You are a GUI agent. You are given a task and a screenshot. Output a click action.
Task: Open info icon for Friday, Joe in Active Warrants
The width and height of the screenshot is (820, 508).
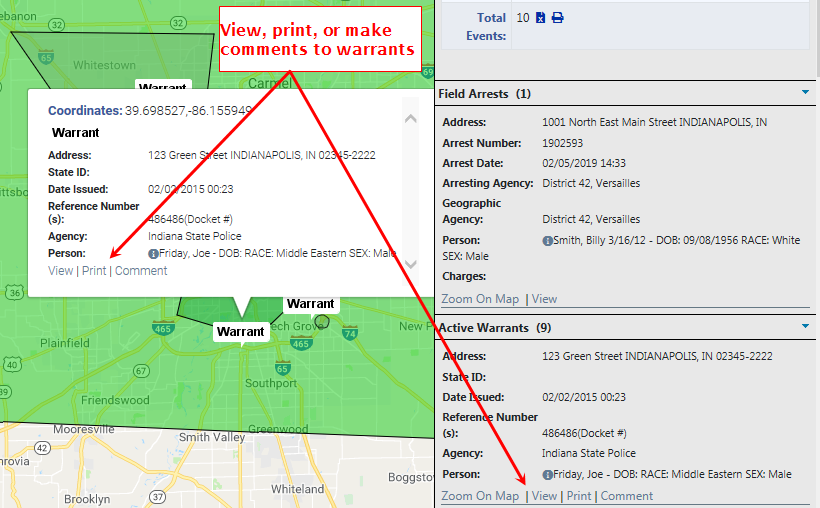click(x=548, y=475)
